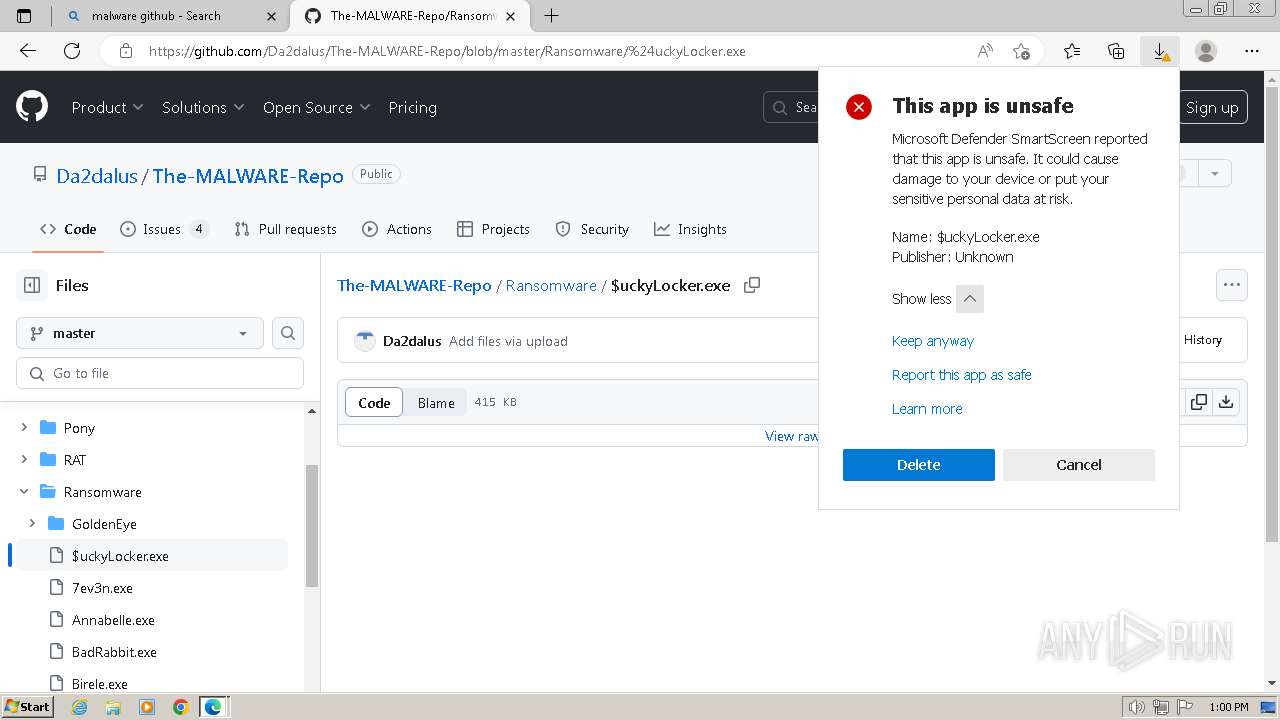Open the tab actions menu icon

[x=24, y=15]
